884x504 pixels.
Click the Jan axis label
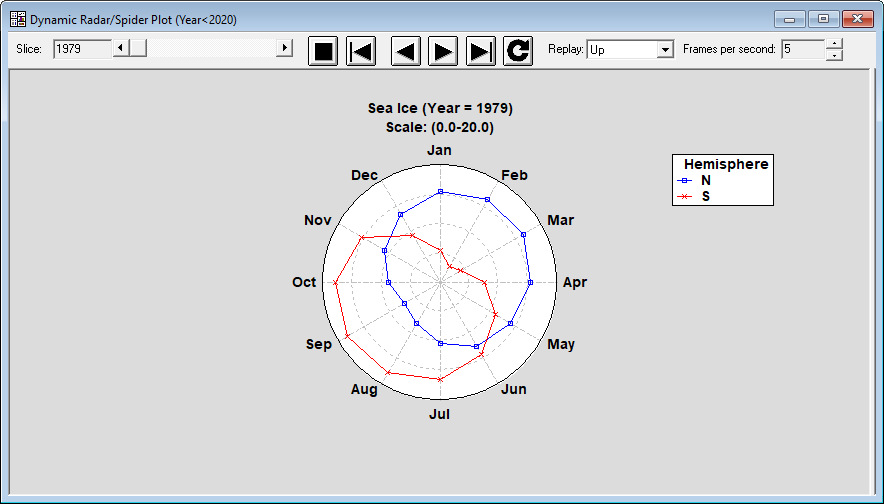pyautogui.click(x=439, y=150)
